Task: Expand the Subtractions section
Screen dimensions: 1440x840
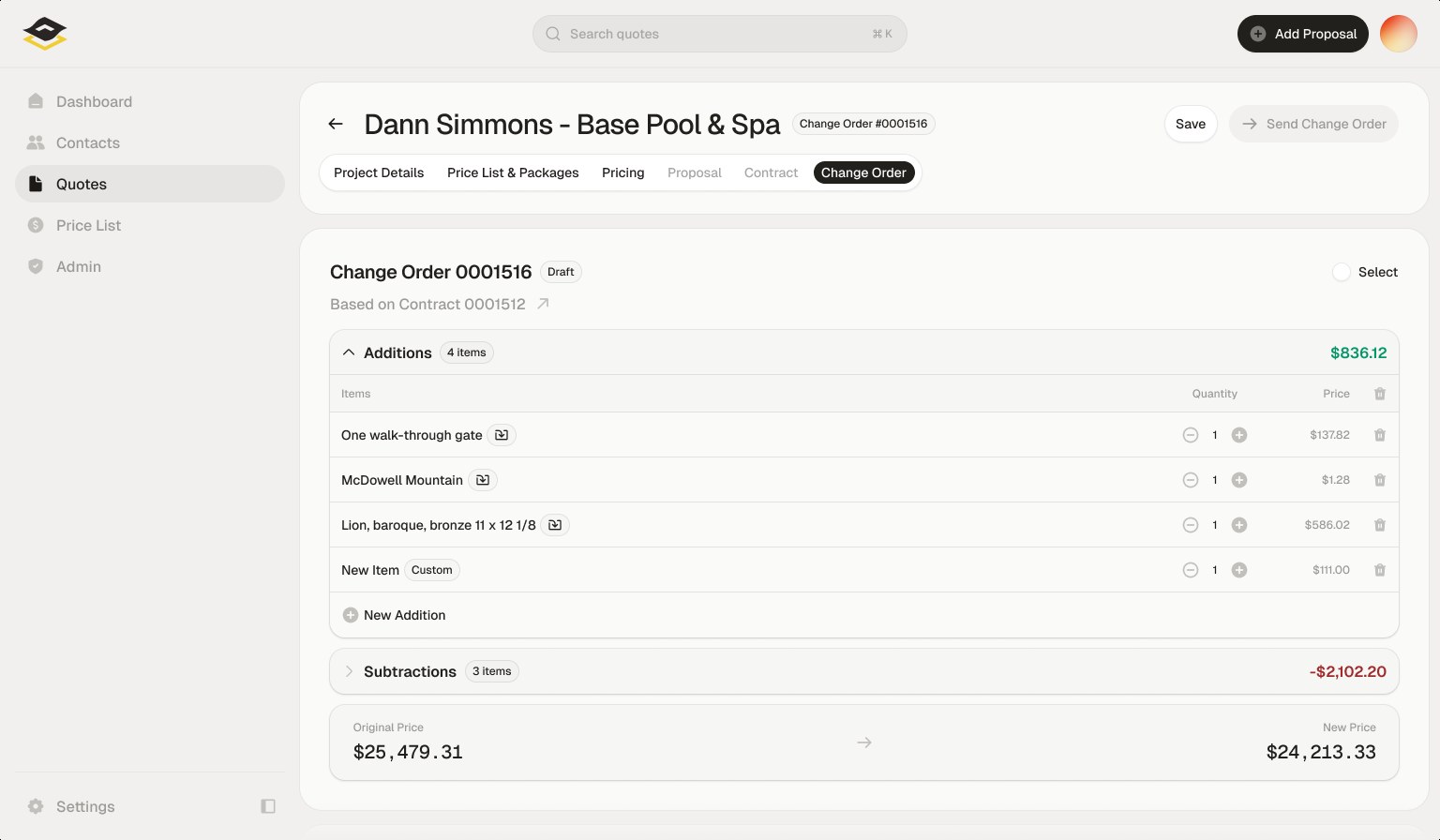Action: [x=349, y=671]
